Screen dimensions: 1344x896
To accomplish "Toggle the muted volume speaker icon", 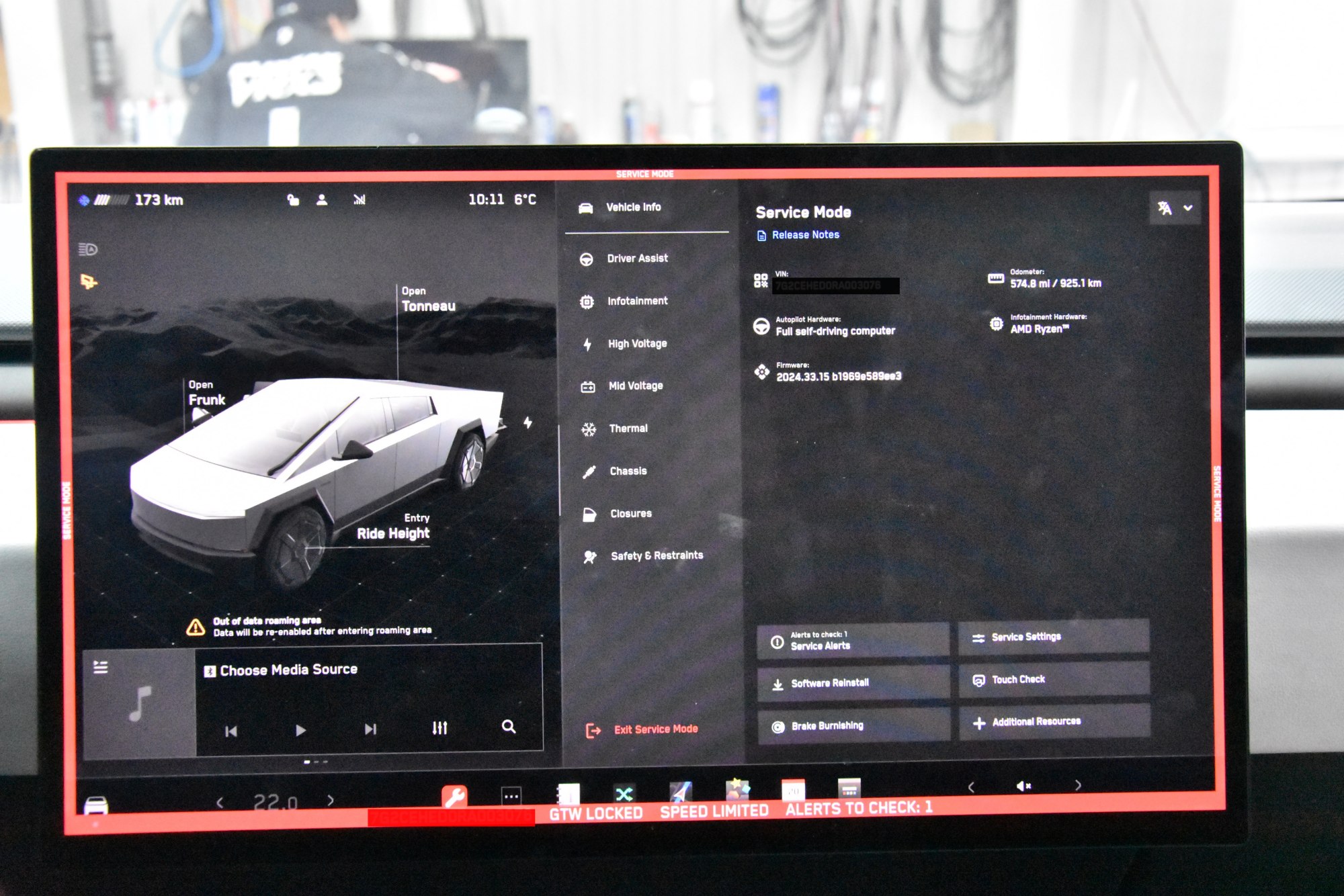I will click(1023, 786).
